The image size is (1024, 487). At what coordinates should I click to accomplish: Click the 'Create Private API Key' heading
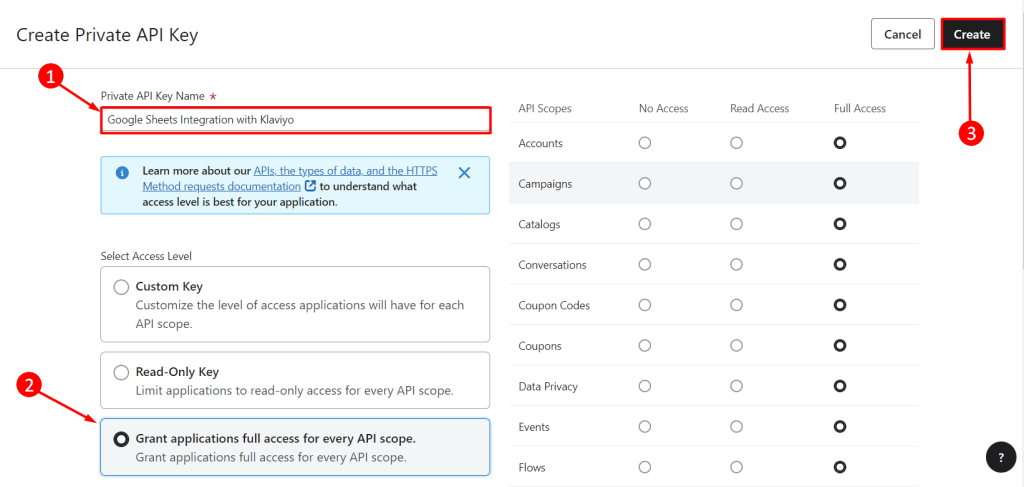tap(107, 35)
